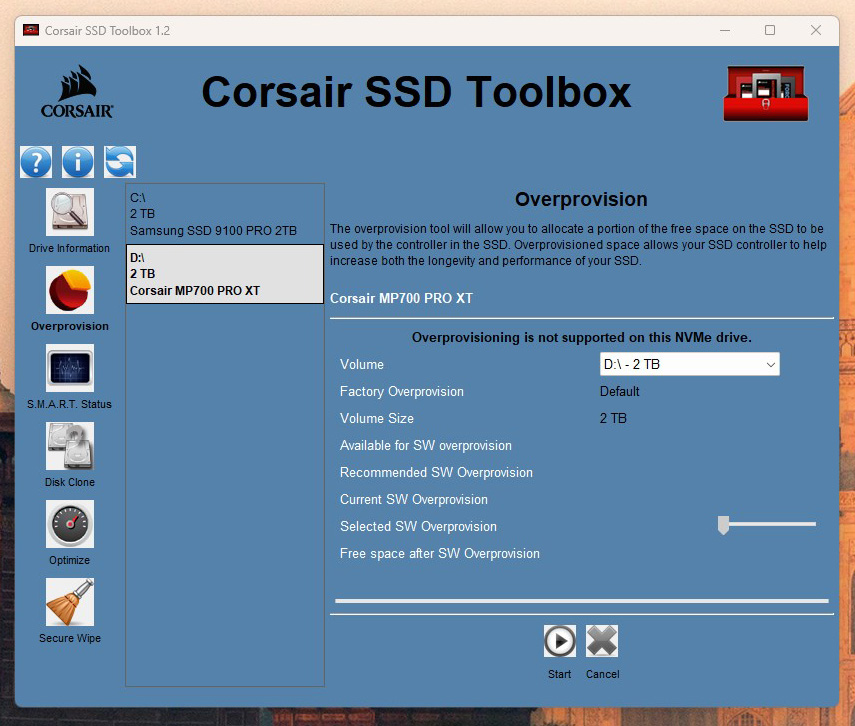Maximize the Corsair SSD Toolbox window
The image size is (855, 726).
(770, 31)
